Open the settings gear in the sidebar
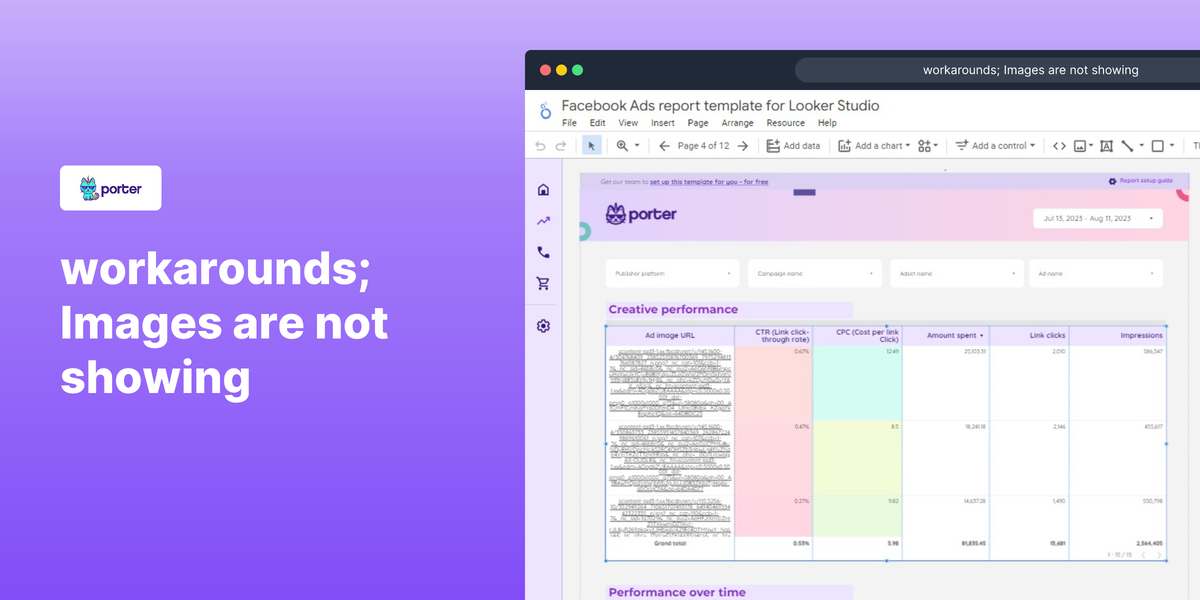Screen dimensions: 1200x600 pos(542,326)
